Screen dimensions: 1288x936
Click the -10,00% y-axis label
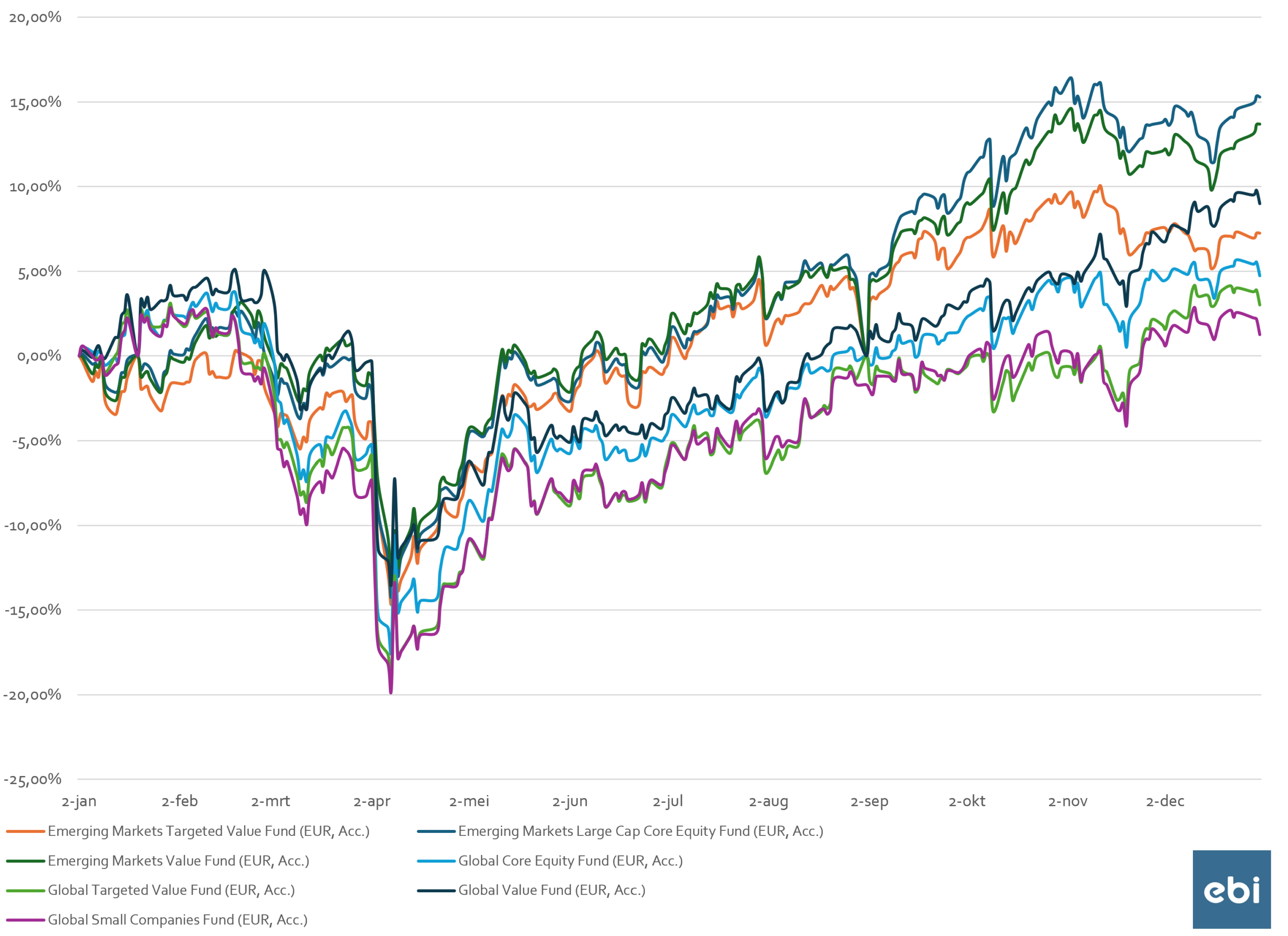(33, 526)
